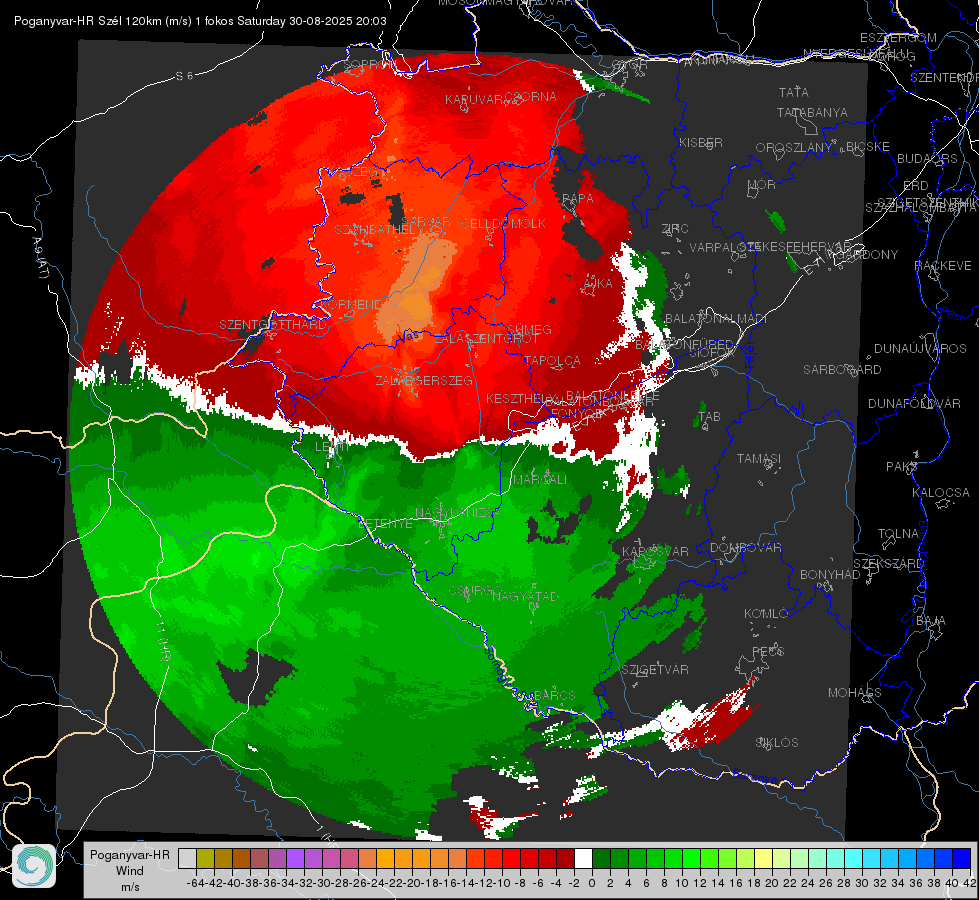
Task: Click the TAMASI city label
Action: point(759,458)
